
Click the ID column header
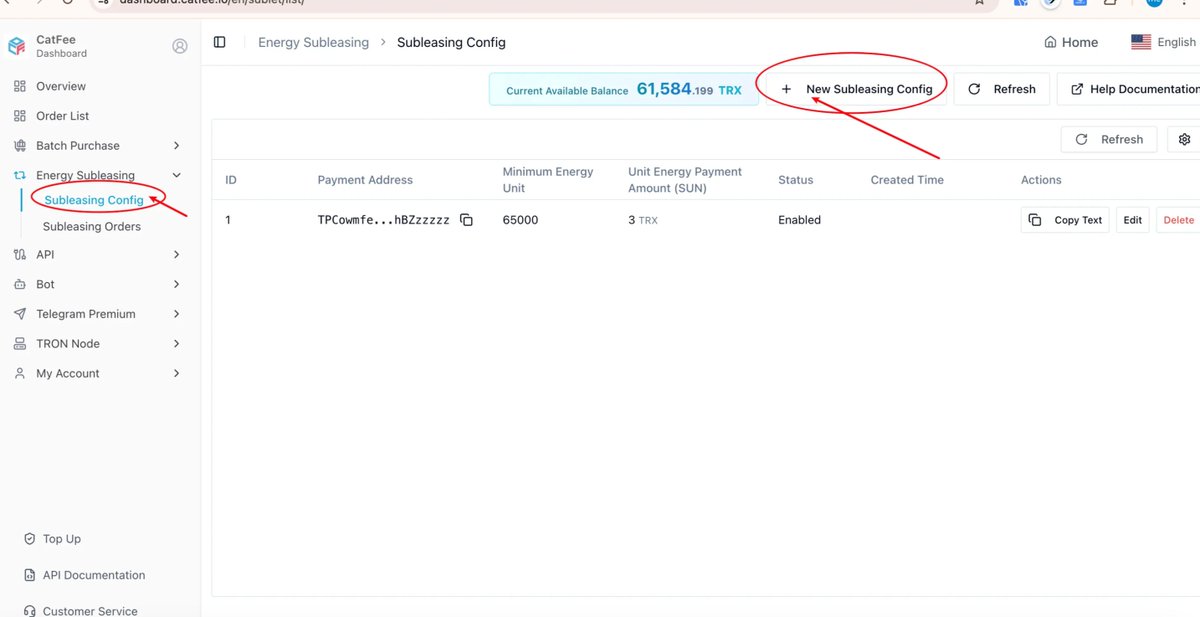point(231,180)
